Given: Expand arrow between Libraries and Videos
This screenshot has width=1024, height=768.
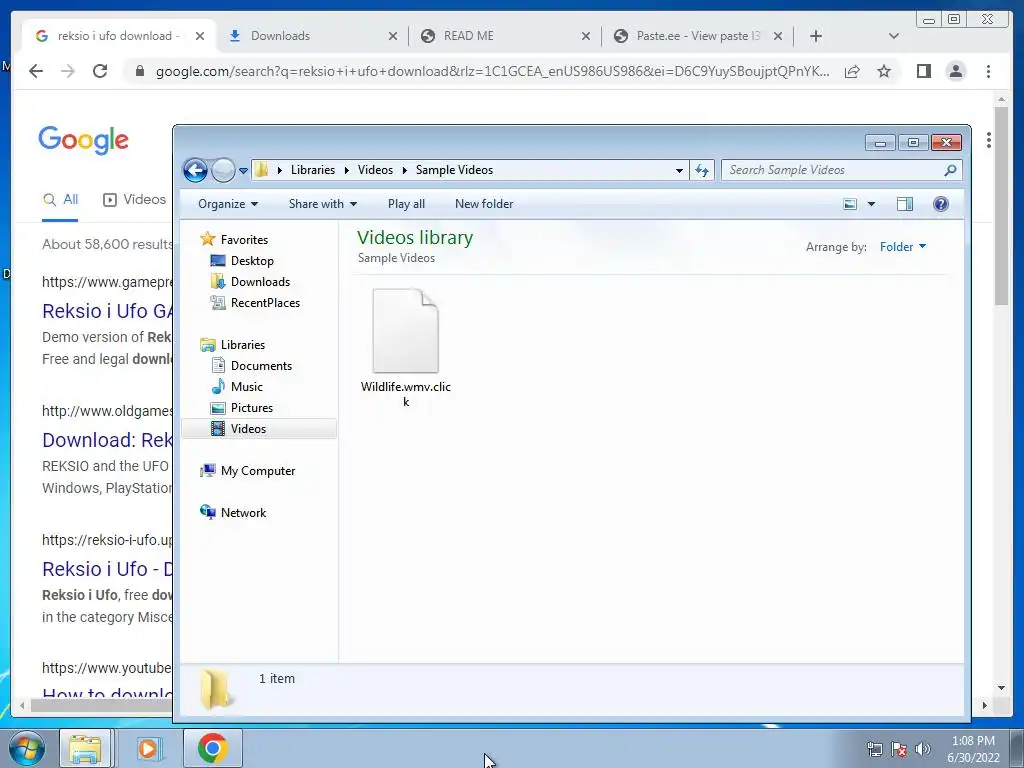Looking at the screenshot, I should [x=346, y=170].
